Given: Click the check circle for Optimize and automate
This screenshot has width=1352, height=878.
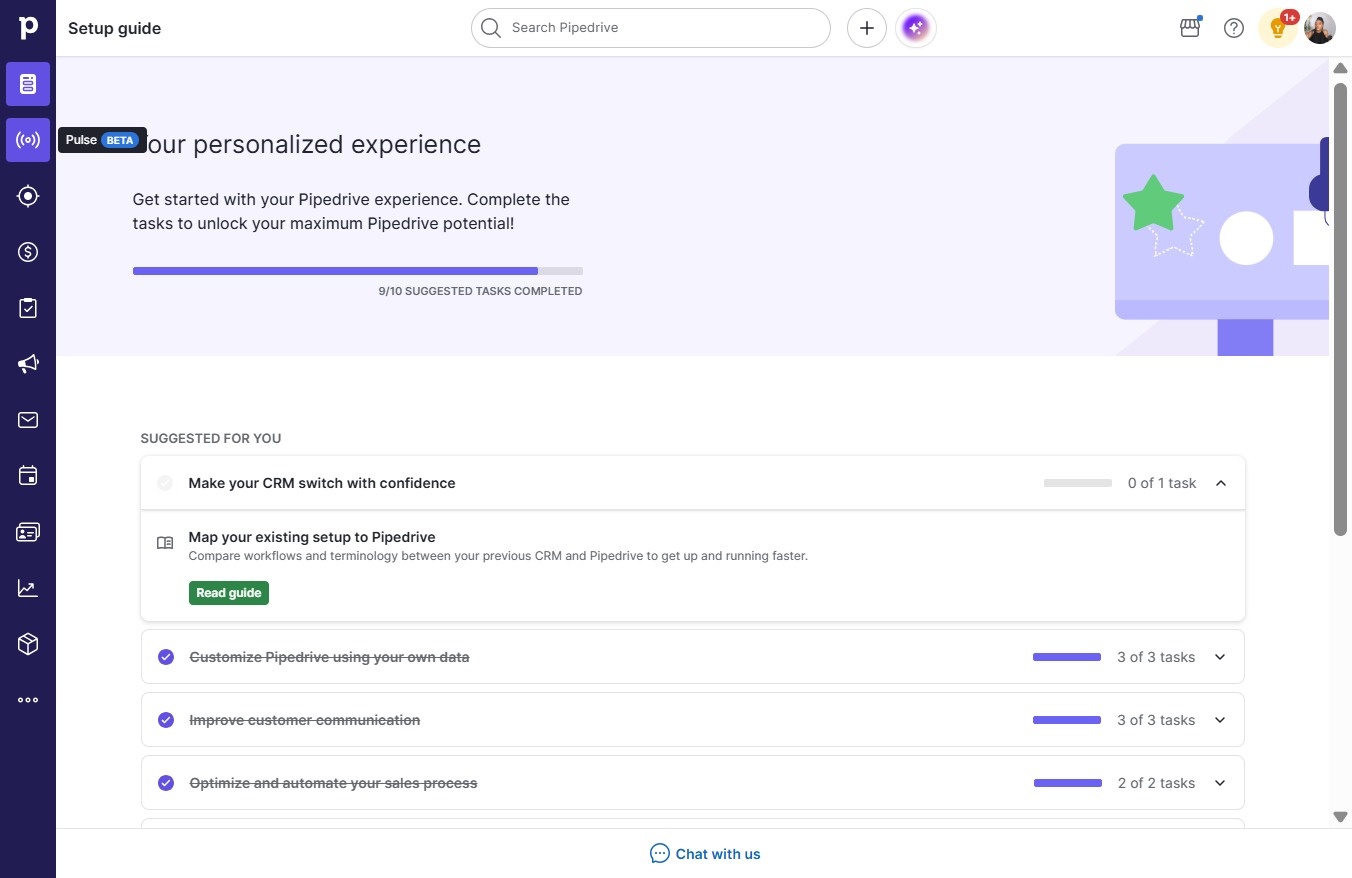Looking at the screenshot, I should pos(166,783).
